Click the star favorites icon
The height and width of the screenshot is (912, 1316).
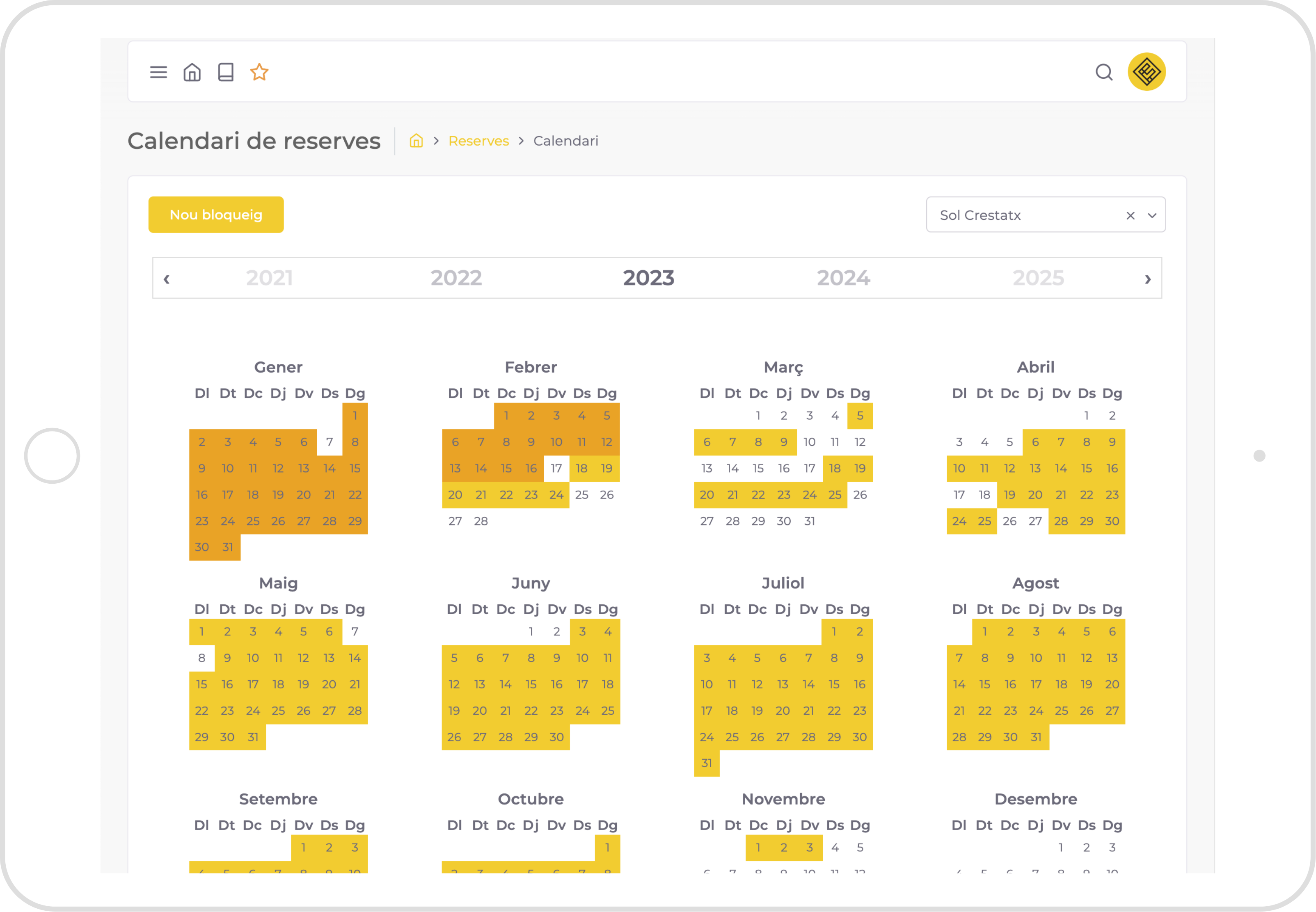(259, 72)
